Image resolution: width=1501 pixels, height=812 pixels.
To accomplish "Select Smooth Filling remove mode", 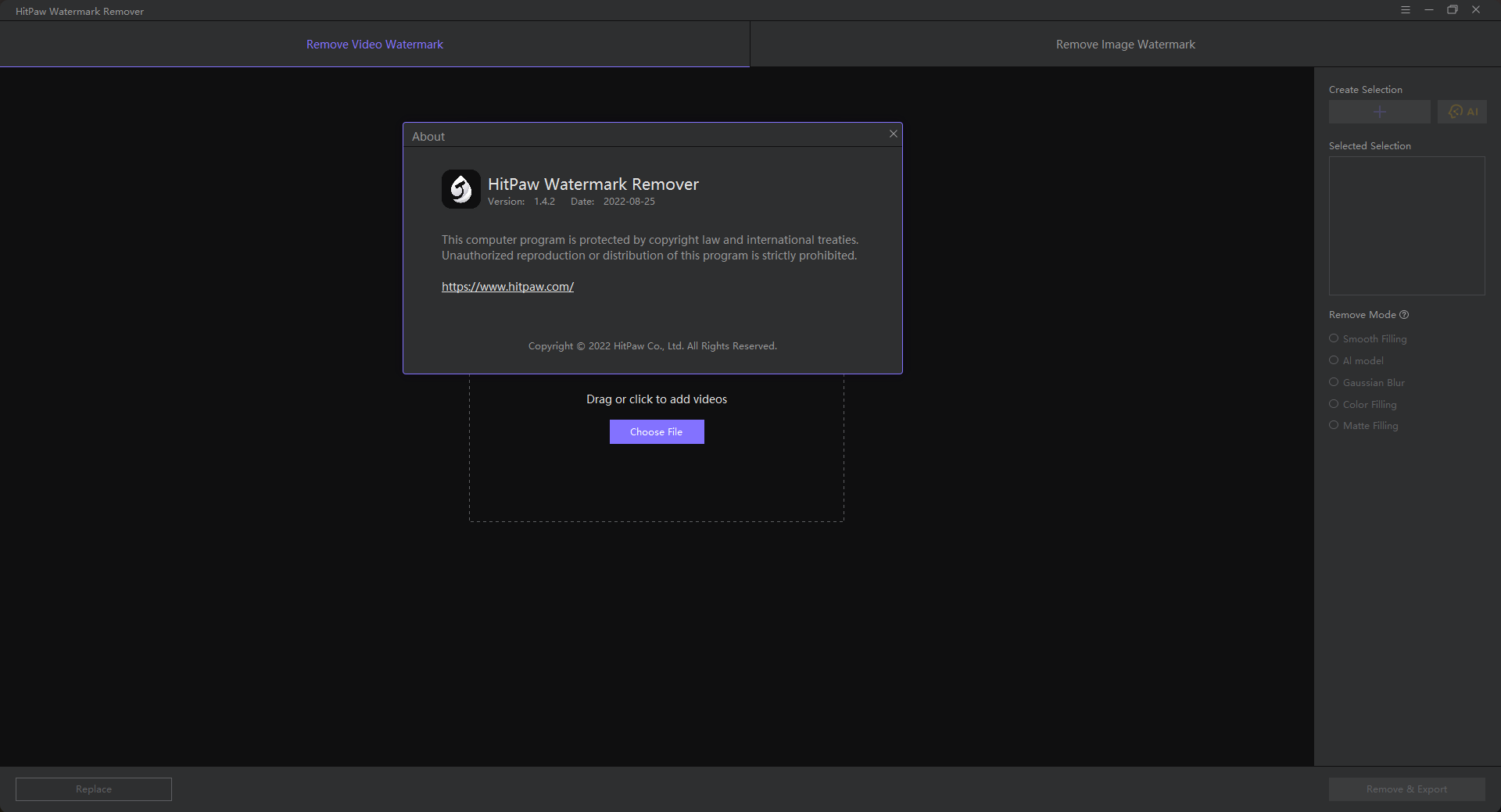I will (x=1368, y=339).
